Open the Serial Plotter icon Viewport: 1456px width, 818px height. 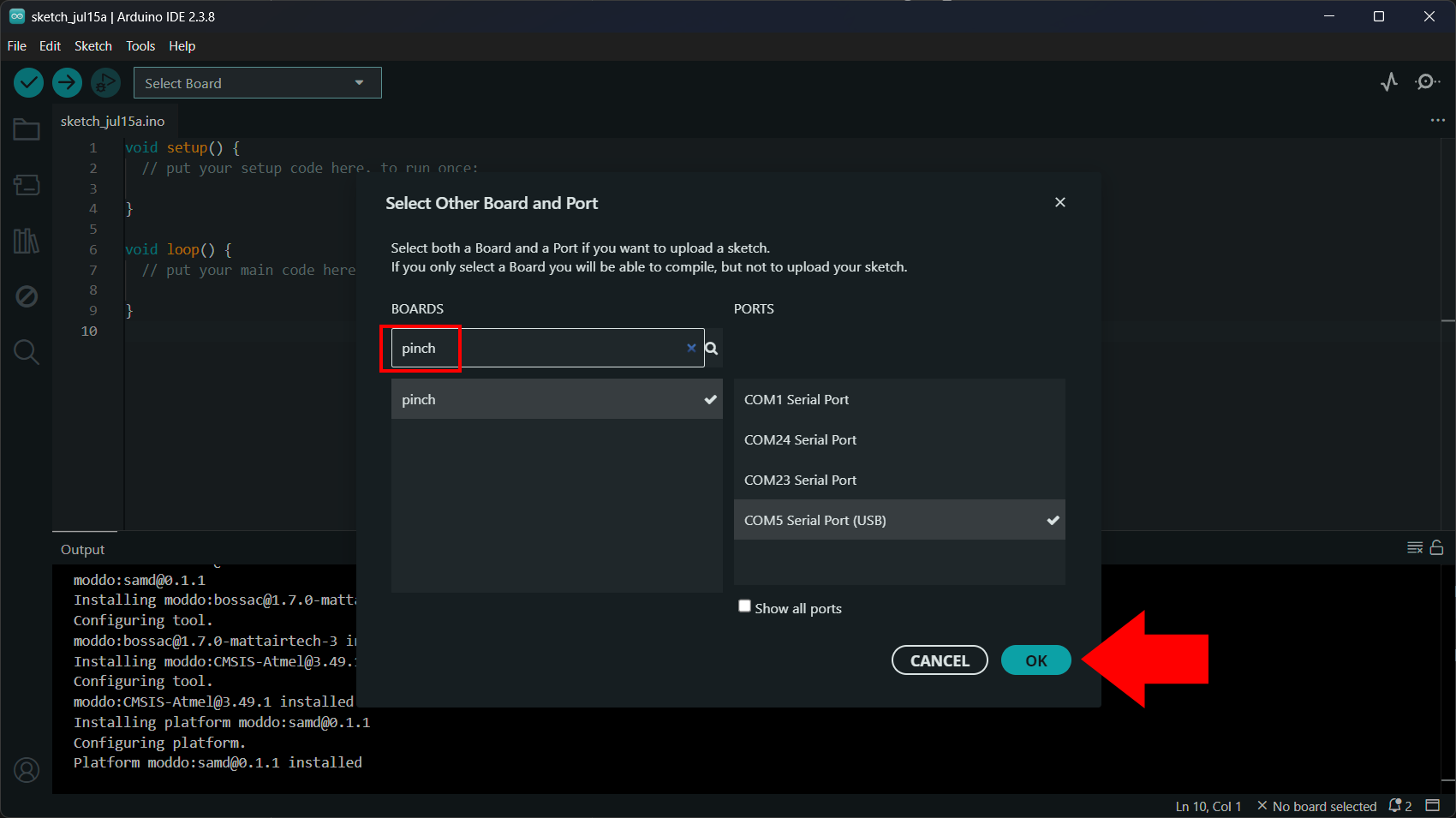pyautogui.click(x=1389, y=82)
